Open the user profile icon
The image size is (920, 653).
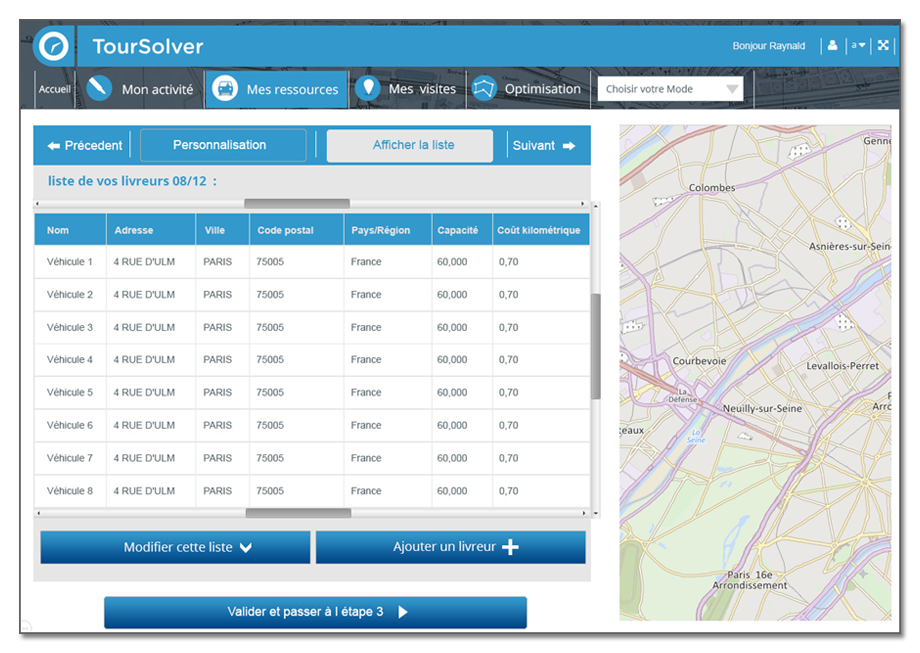coord(832,46)
